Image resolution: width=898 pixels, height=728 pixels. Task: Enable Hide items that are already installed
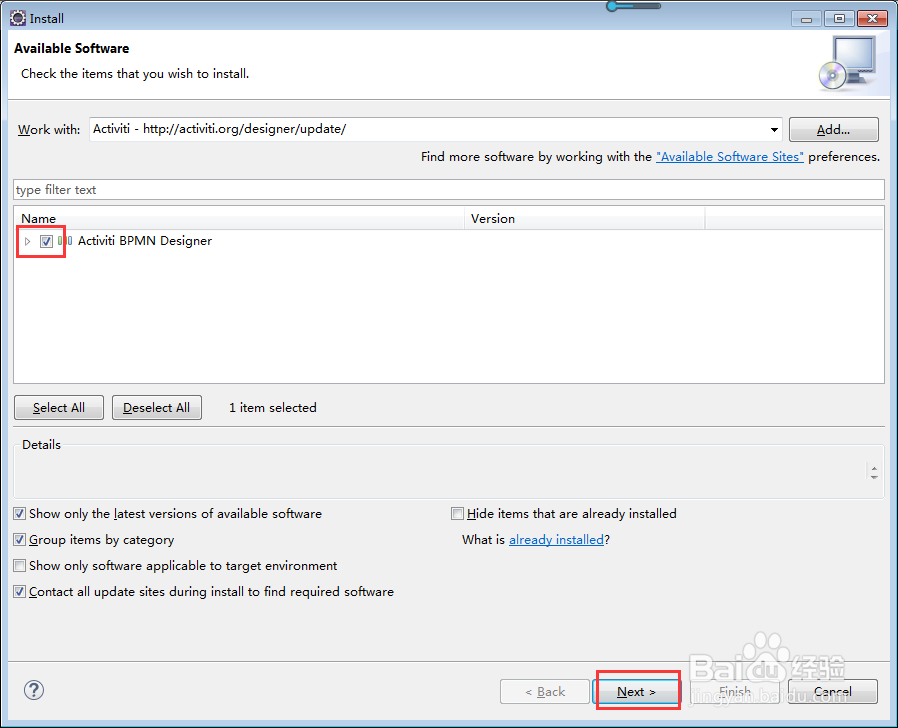[457, 514]
